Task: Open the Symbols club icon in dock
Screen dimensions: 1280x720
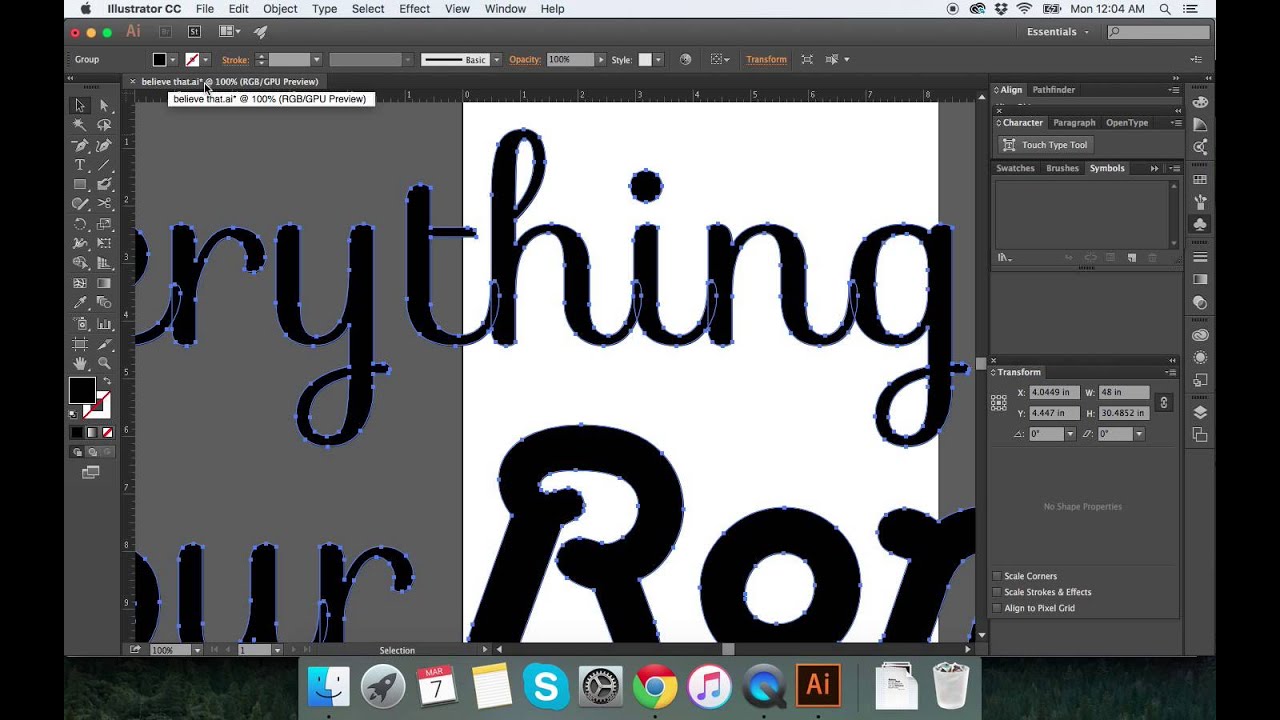Action: 1200,225
